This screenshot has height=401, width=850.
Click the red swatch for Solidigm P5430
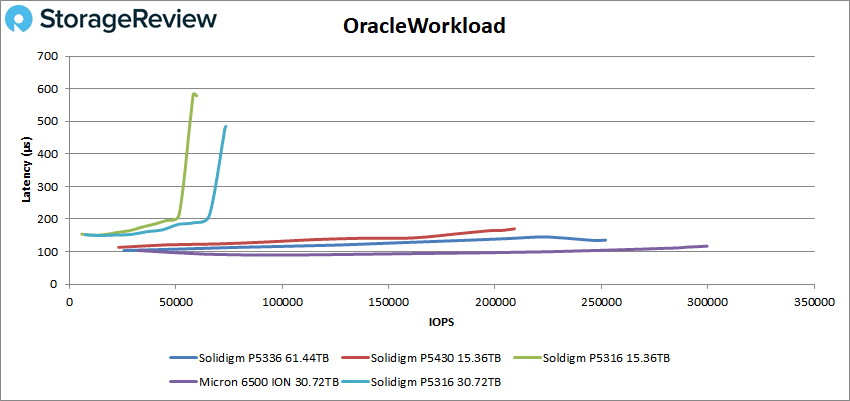[x=356, y=357]
